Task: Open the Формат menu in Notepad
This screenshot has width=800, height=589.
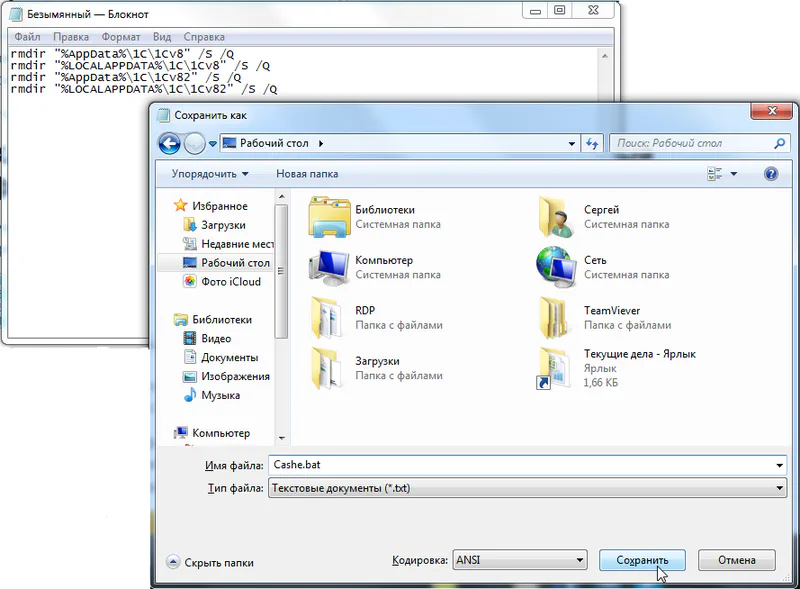Action: point(120,37)
